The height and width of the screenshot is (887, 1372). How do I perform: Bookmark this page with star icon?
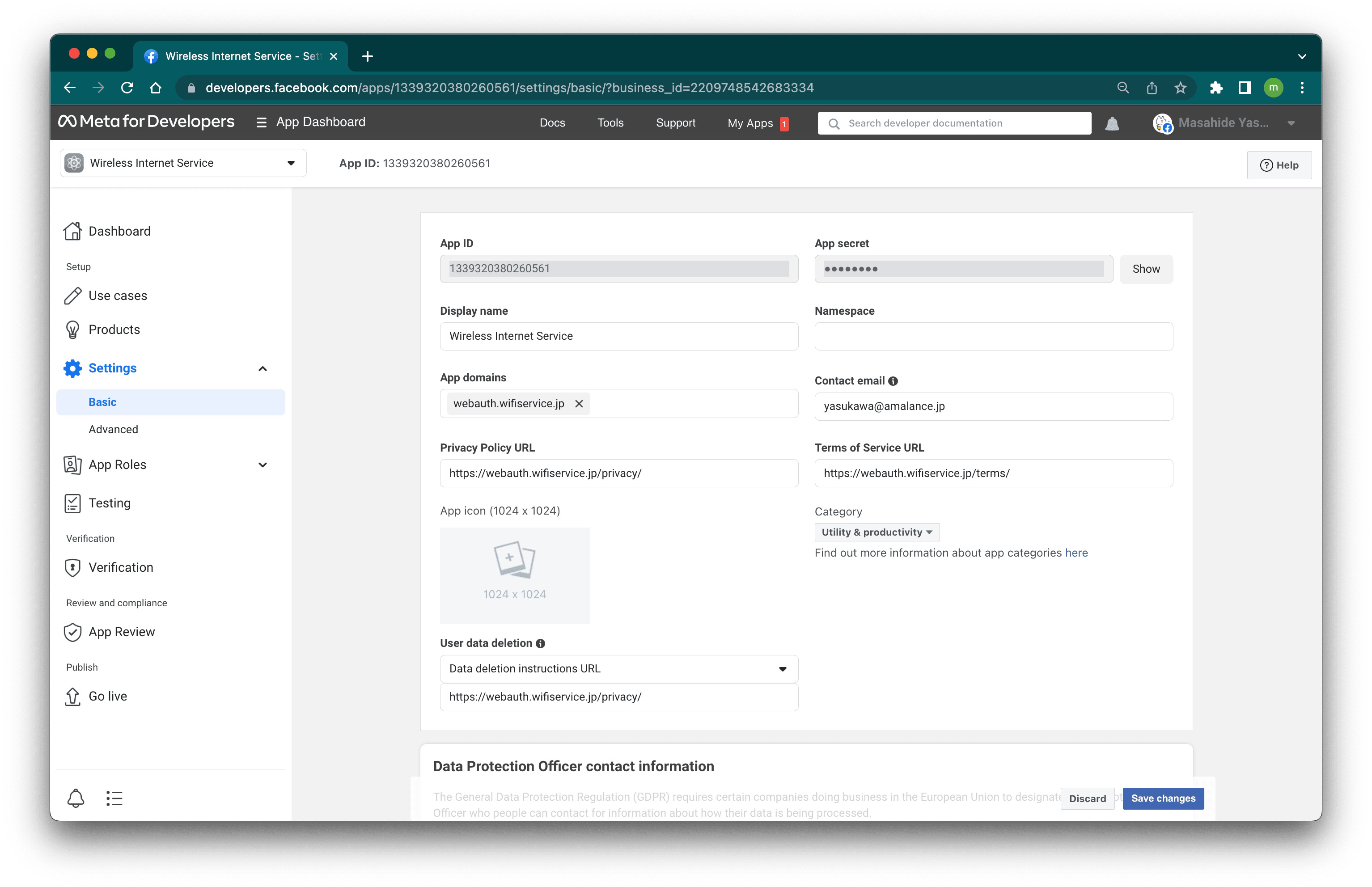(1180, 88)
